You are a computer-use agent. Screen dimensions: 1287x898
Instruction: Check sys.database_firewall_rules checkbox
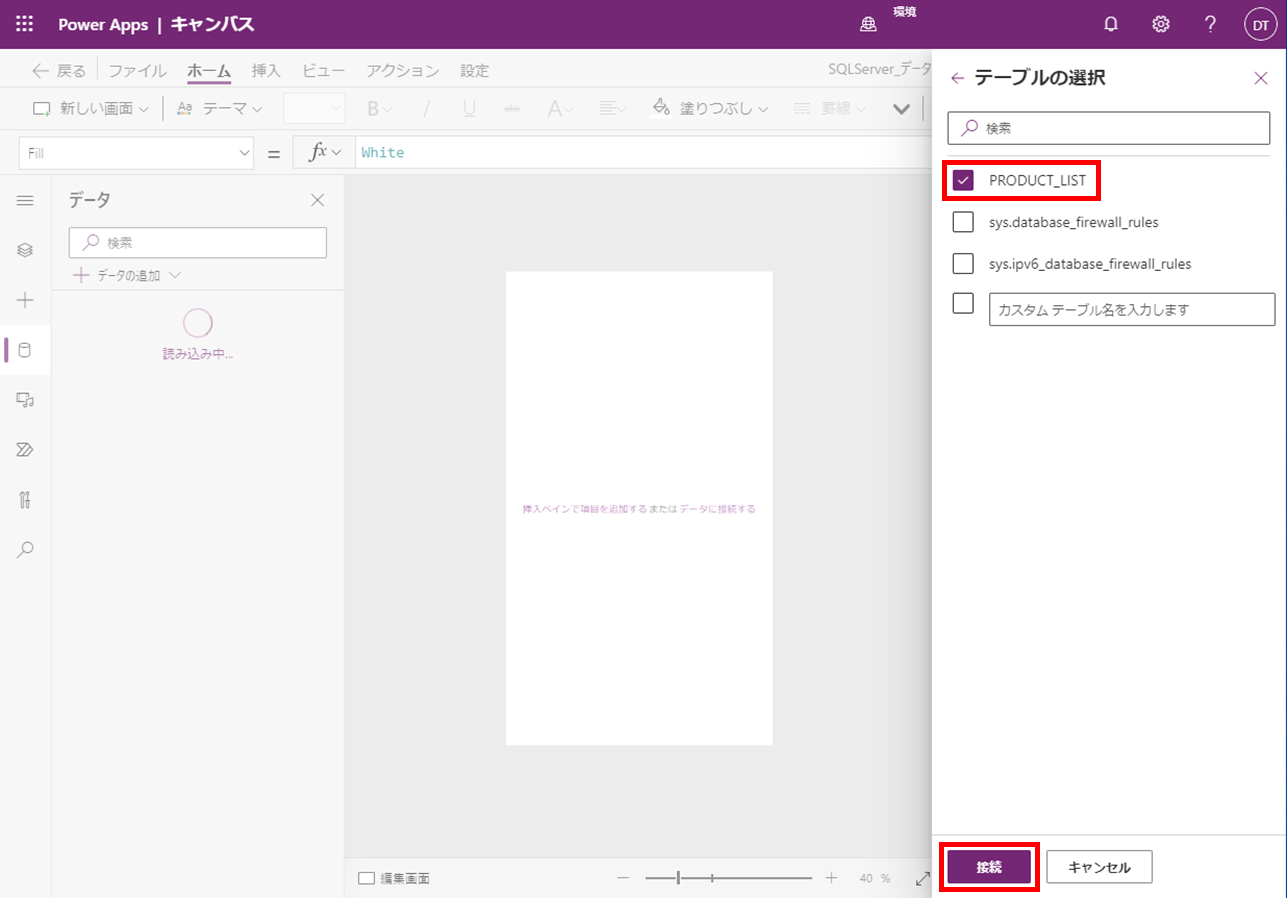[964, 222]
